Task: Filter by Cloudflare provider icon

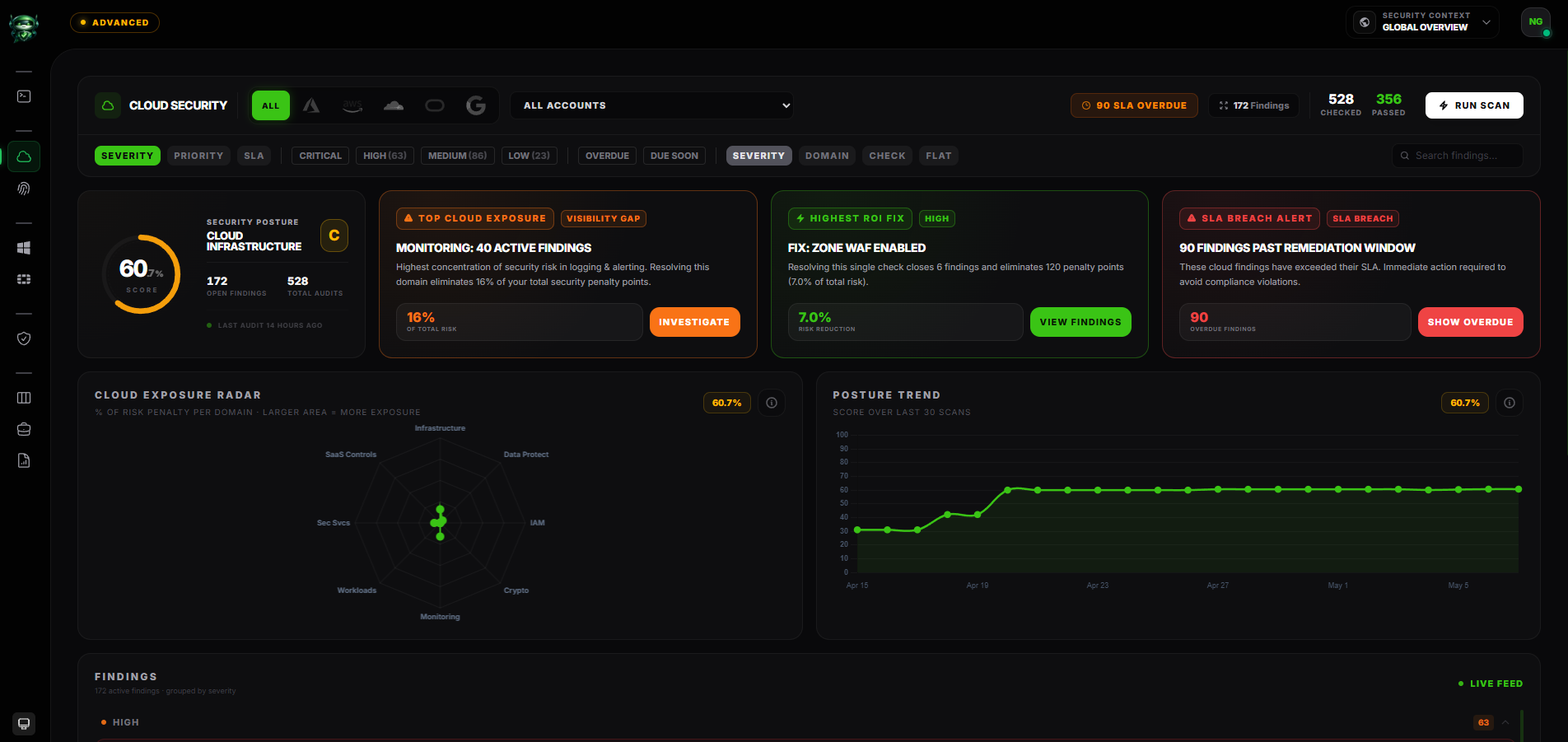Action: (394, 105)
